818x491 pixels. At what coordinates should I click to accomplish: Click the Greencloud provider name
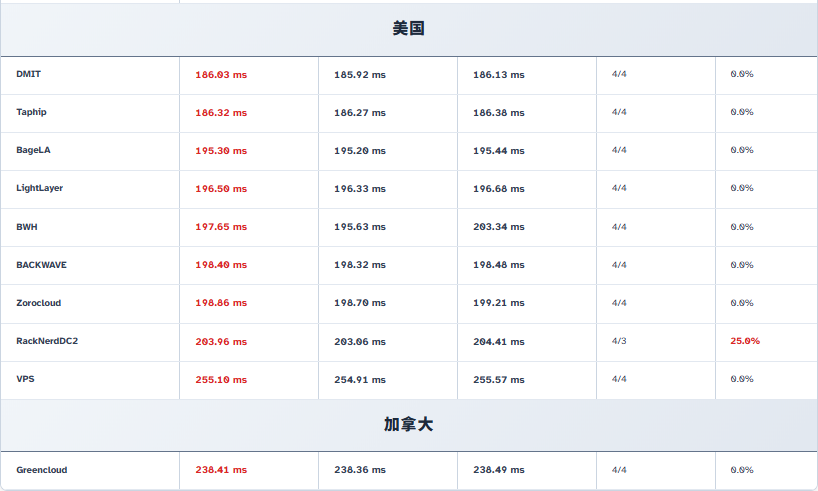(42, 470)
